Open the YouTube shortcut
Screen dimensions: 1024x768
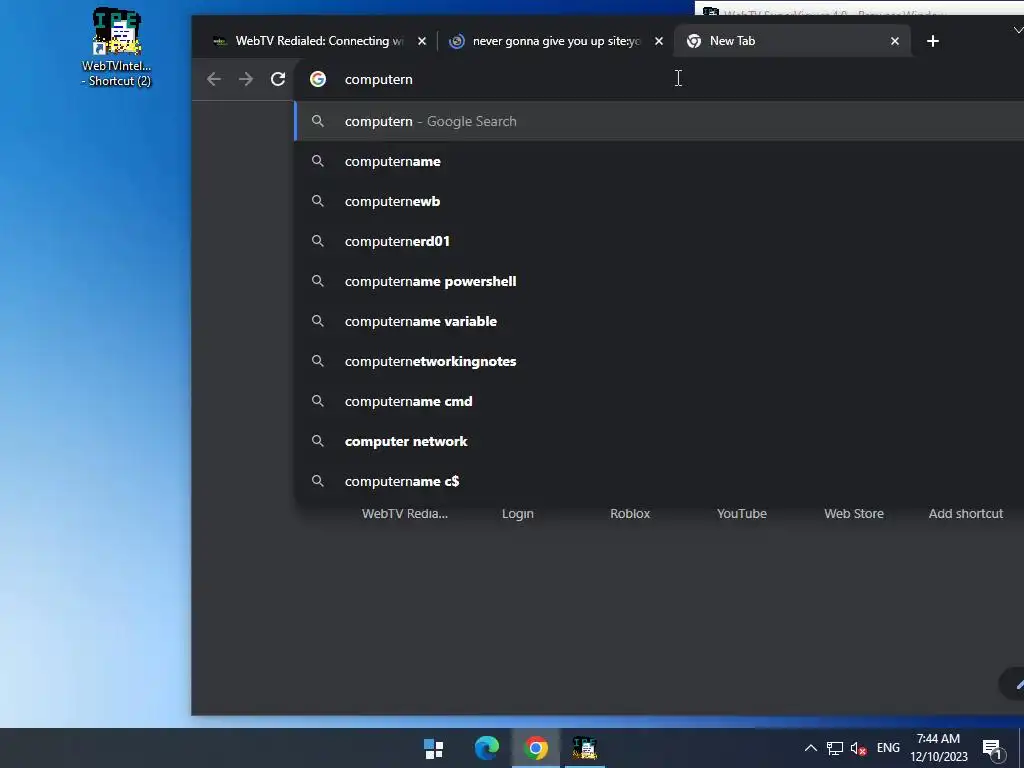(x=742, y=514)
